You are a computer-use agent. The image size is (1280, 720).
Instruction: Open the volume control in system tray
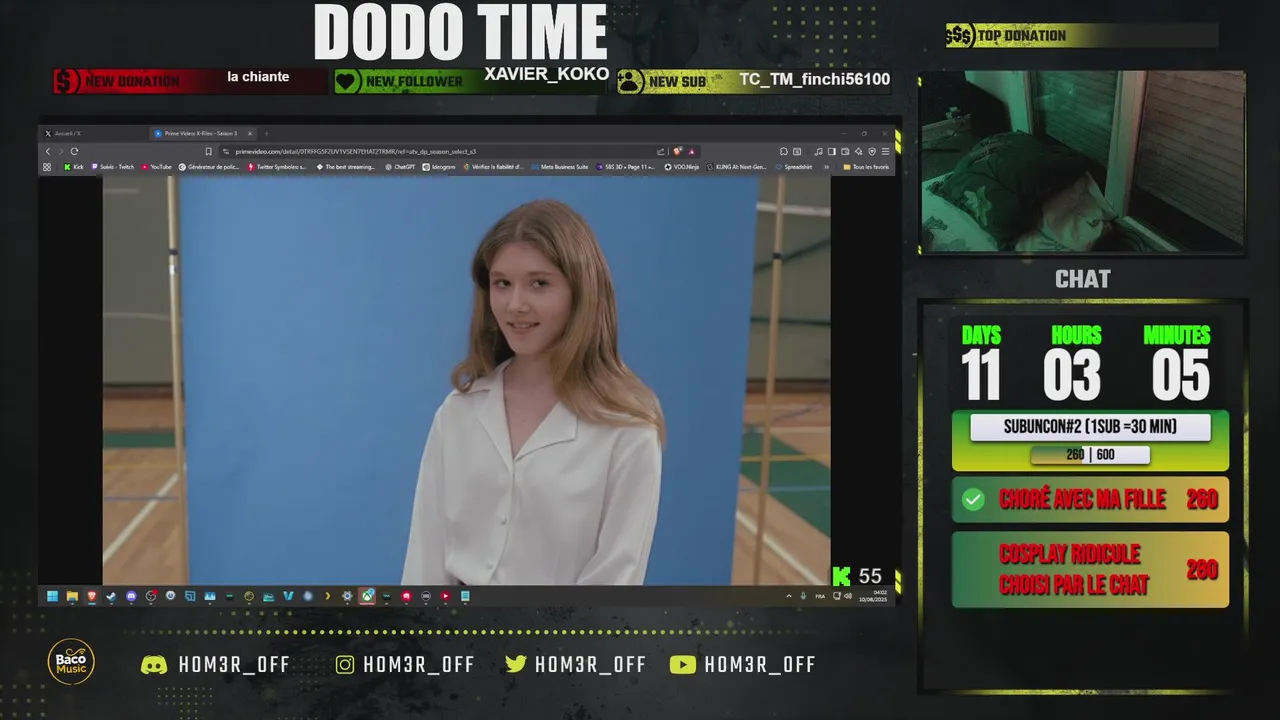[848, 596]
